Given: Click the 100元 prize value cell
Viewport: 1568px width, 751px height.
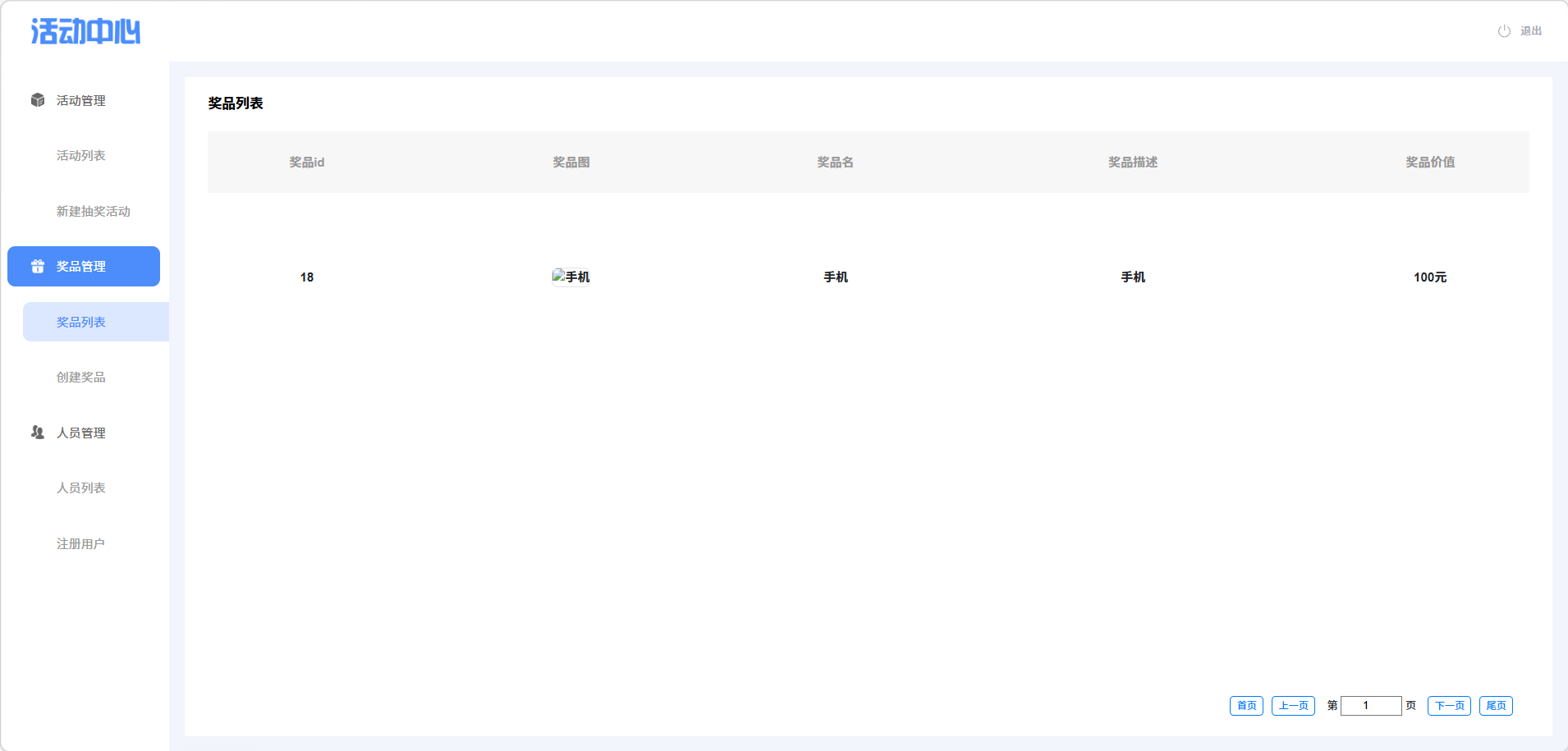Looking at the screenshot, I should coord(1430,277).
